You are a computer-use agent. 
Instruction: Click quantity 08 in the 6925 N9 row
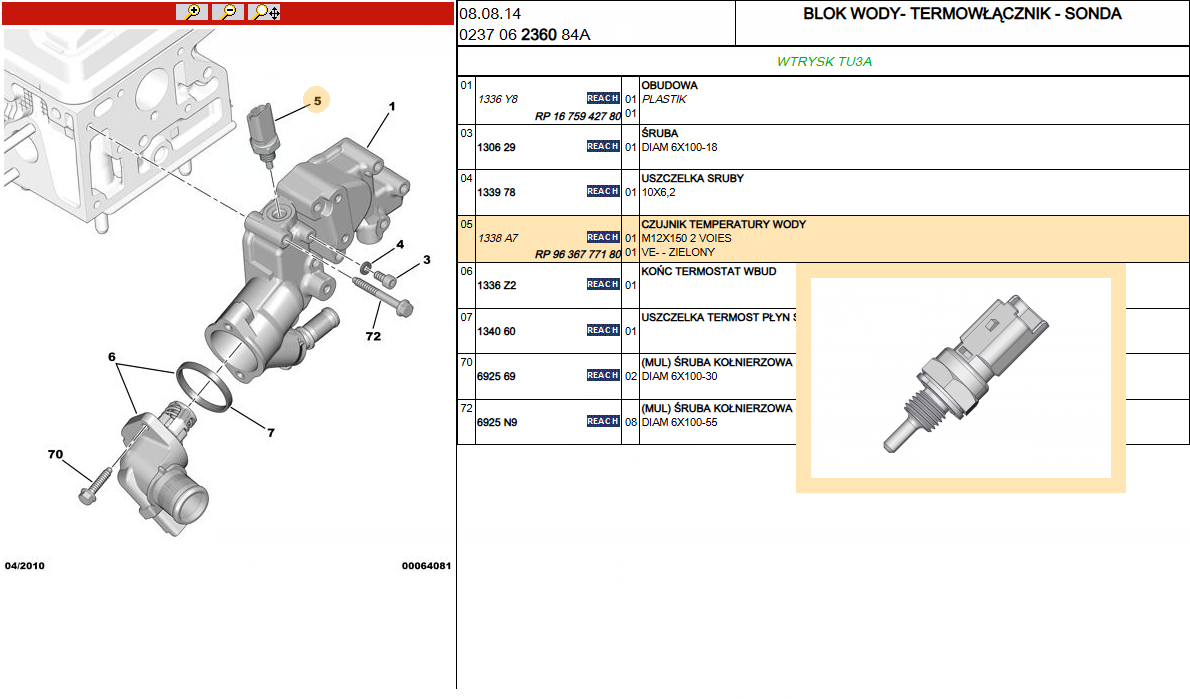click(631, 423)
